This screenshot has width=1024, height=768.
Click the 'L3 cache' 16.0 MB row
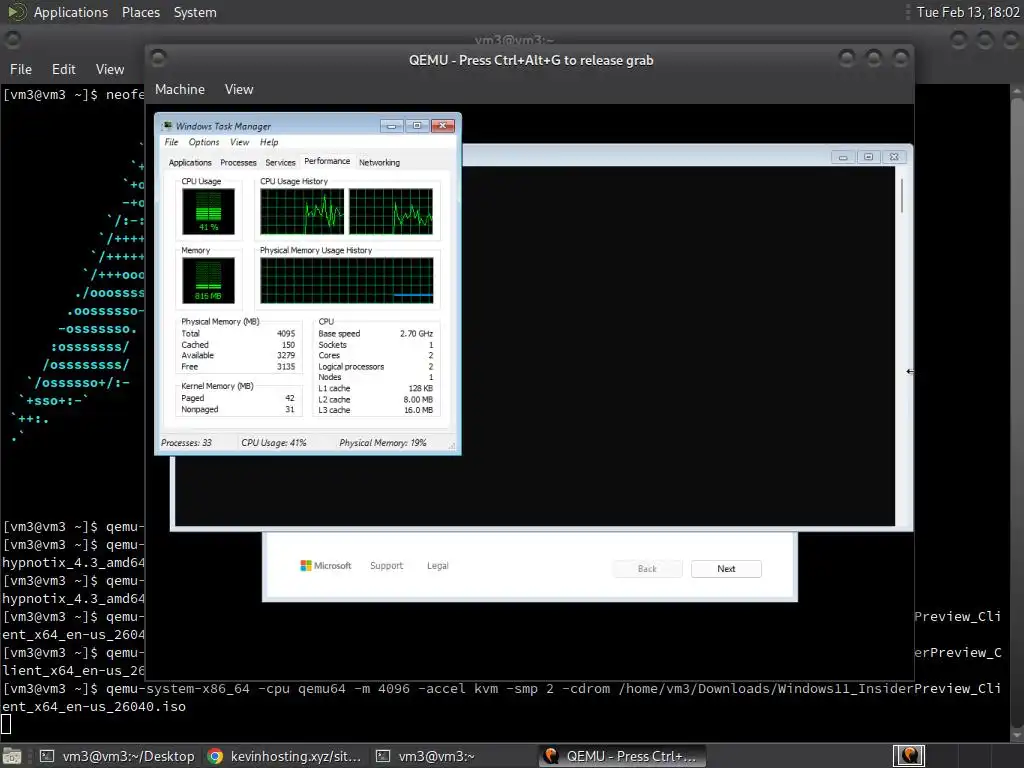click(376, 410)
